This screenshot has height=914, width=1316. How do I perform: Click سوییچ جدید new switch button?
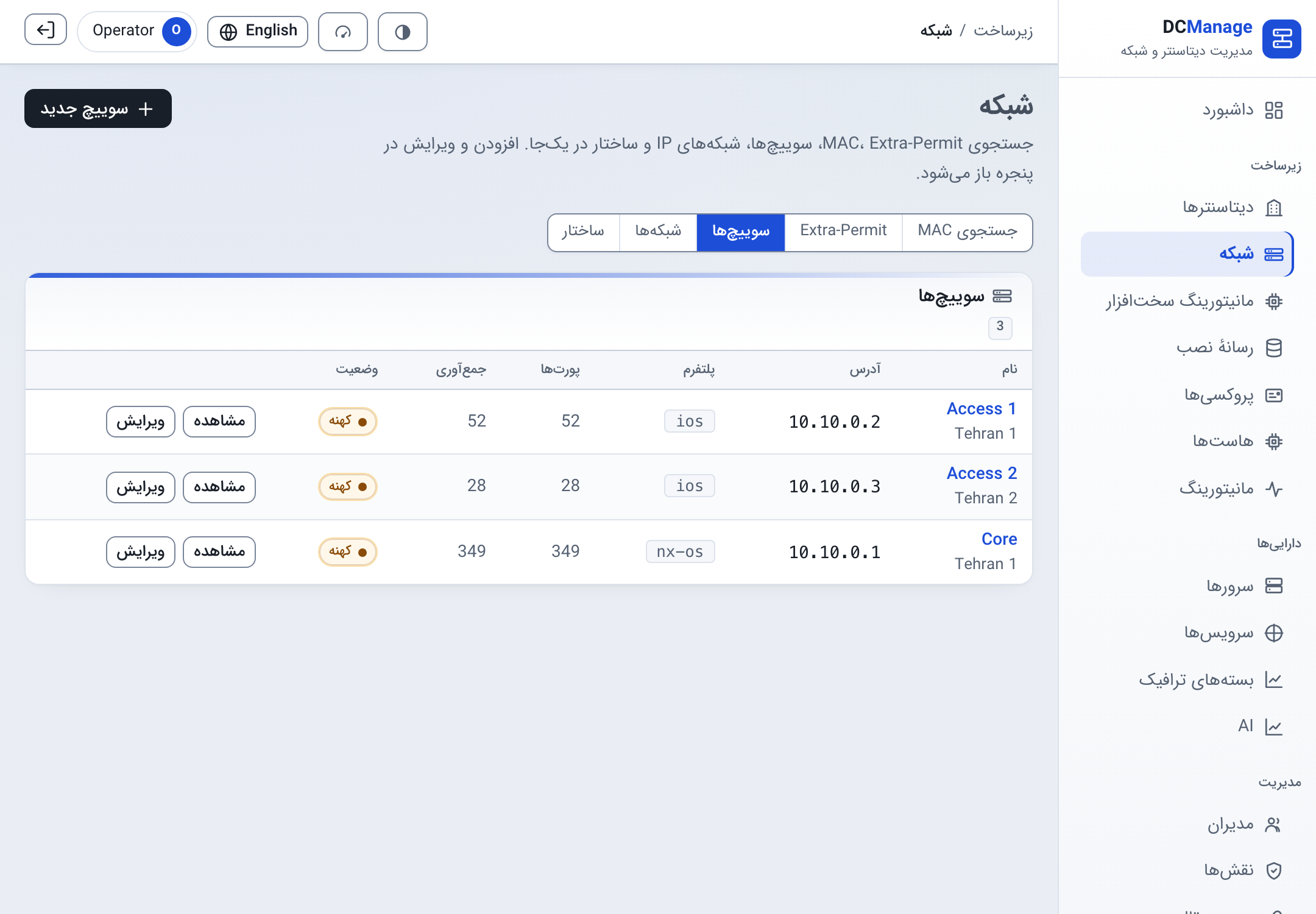click(98, 108)
